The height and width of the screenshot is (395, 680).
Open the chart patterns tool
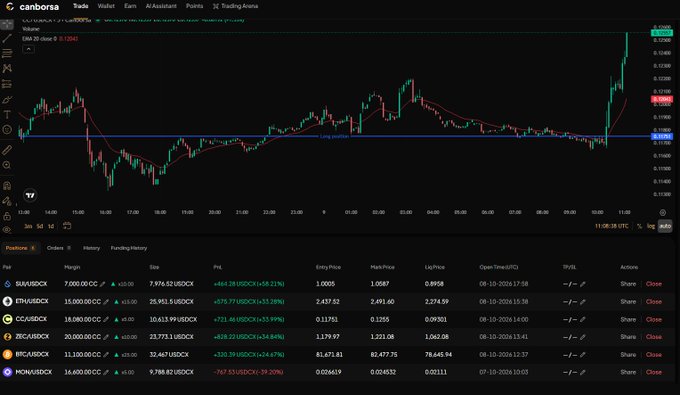tap(7, 69)
